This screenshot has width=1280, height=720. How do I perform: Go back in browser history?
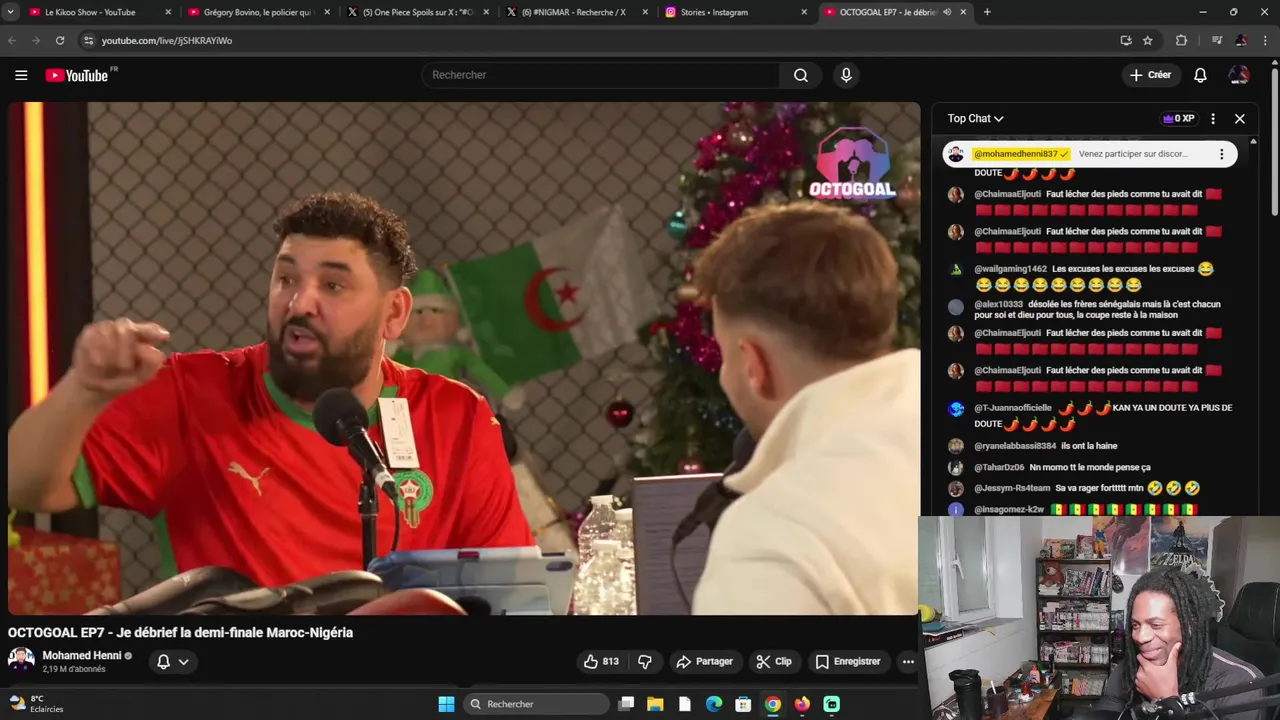tap(12, 40)
